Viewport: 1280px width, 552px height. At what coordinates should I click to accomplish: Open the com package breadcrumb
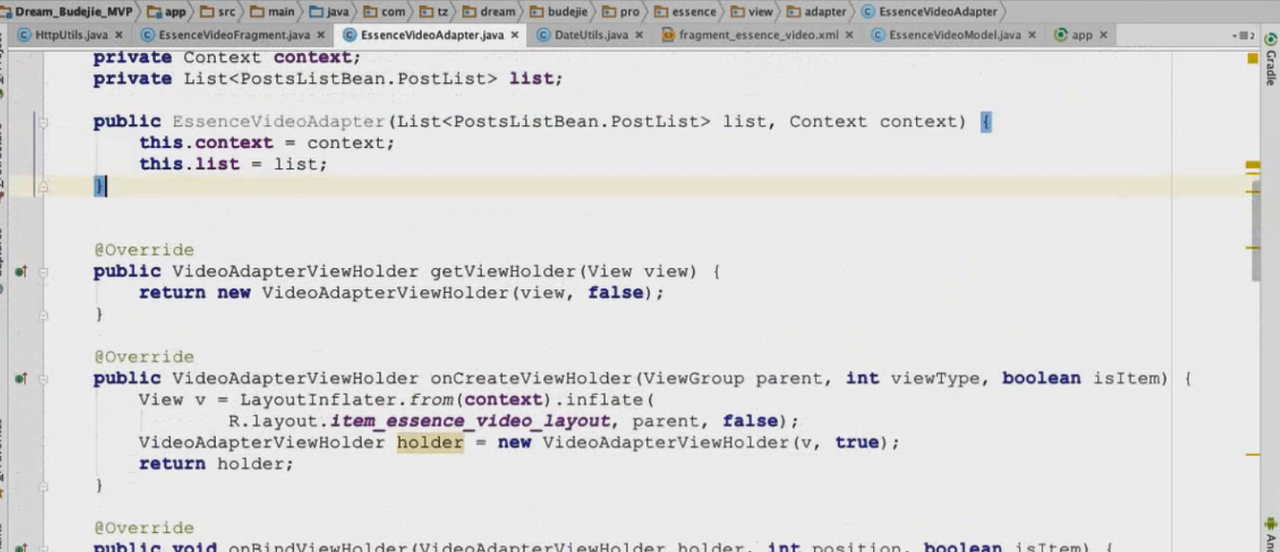(x=384, y=12)
